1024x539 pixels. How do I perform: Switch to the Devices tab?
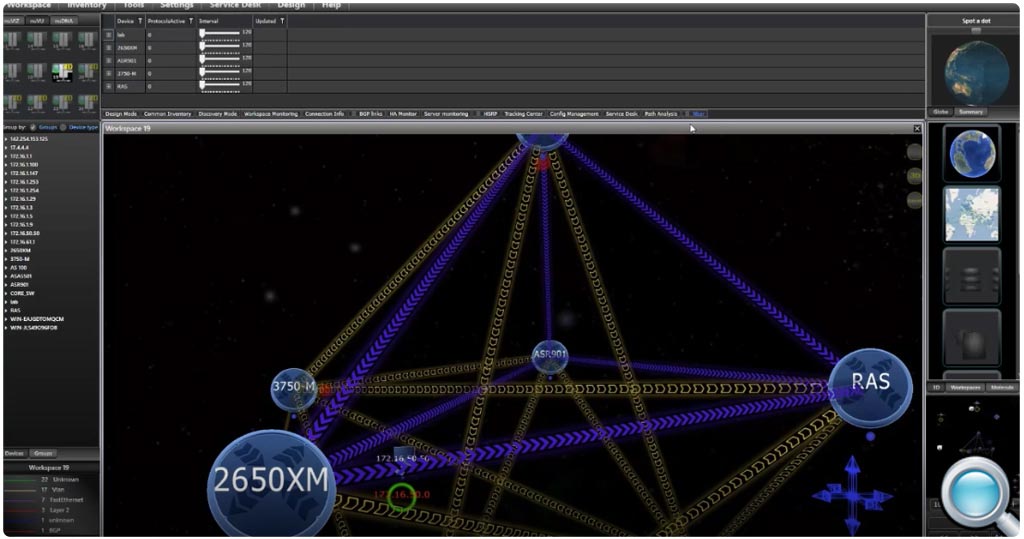(x=14, y=453)
